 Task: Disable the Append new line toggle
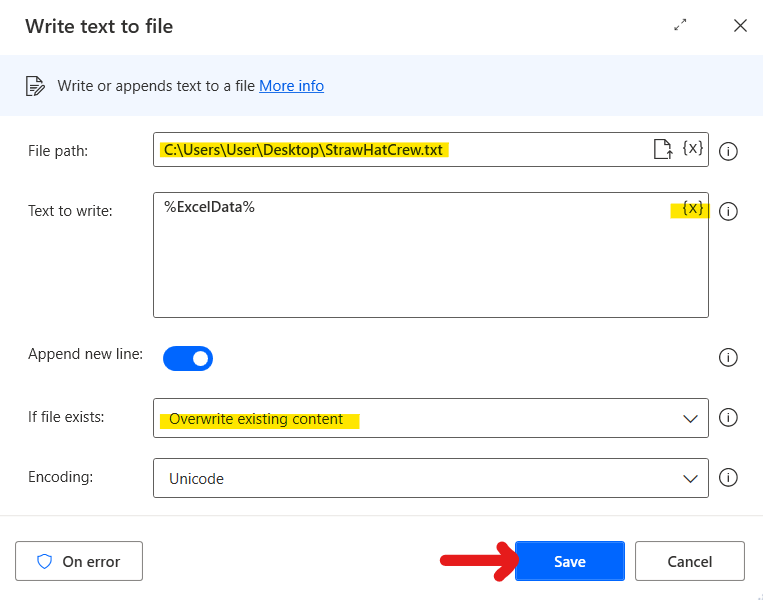click(188, 357)
